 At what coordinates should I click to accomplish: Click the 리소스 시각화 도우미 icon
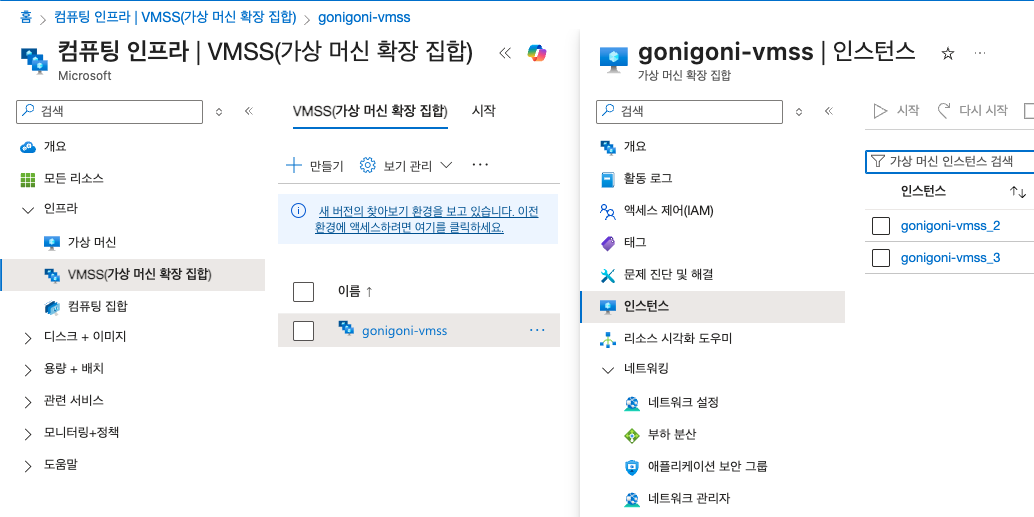tap(607, 339)
